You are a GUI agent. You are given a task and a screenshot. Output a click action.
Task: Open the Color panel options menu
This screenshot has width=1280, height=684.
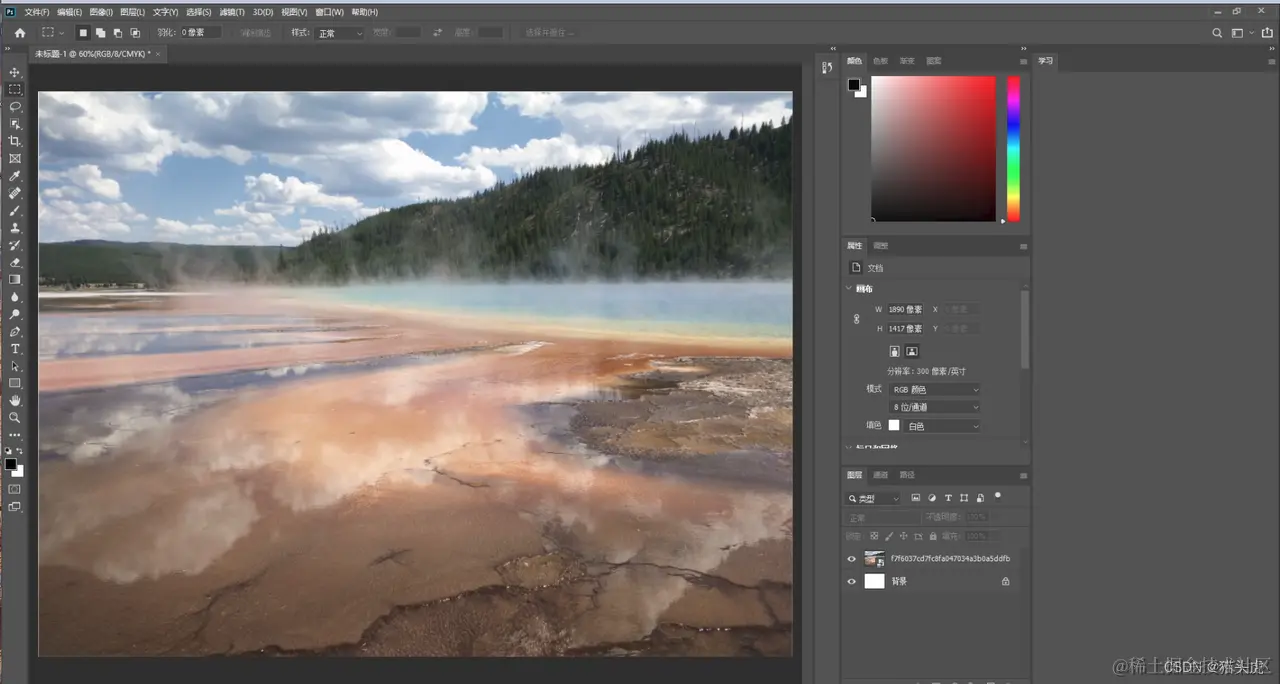[x=1023, y=61]
